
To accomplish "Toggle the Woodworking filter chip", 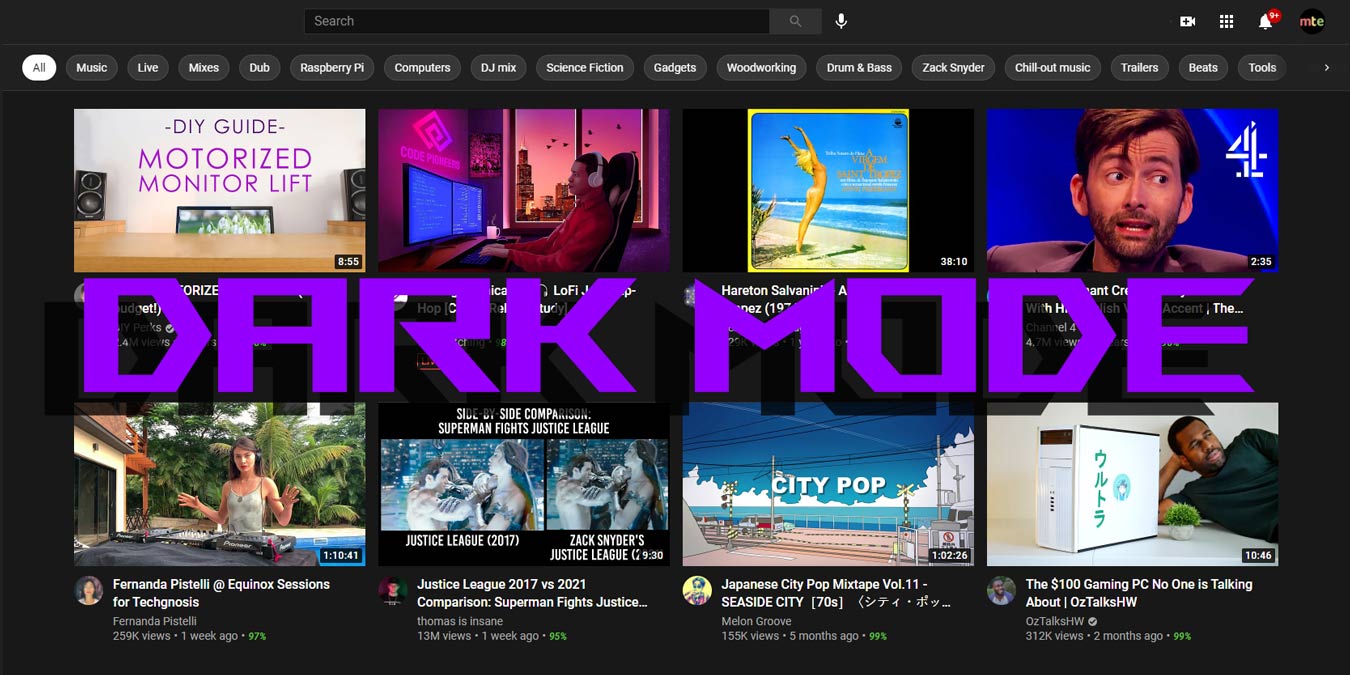I will pyautogui.click(x=761, y=67).
